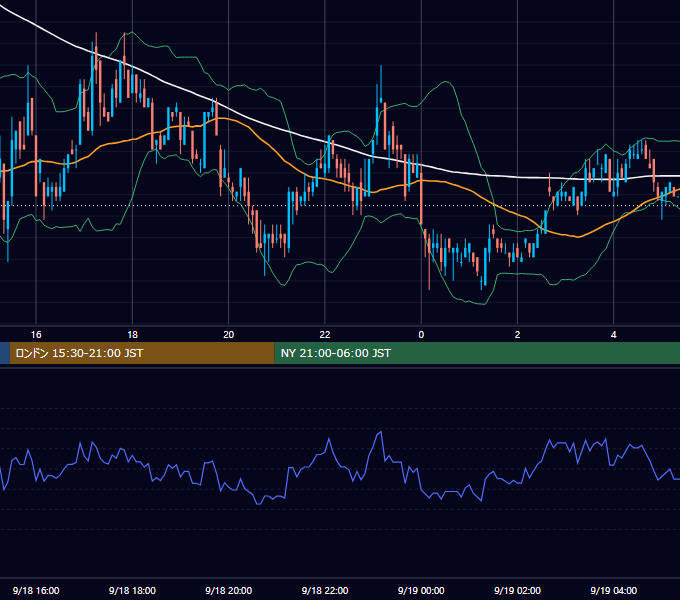Click the ロンドン 15:30-21:00 JST session bar

point(142,353)
